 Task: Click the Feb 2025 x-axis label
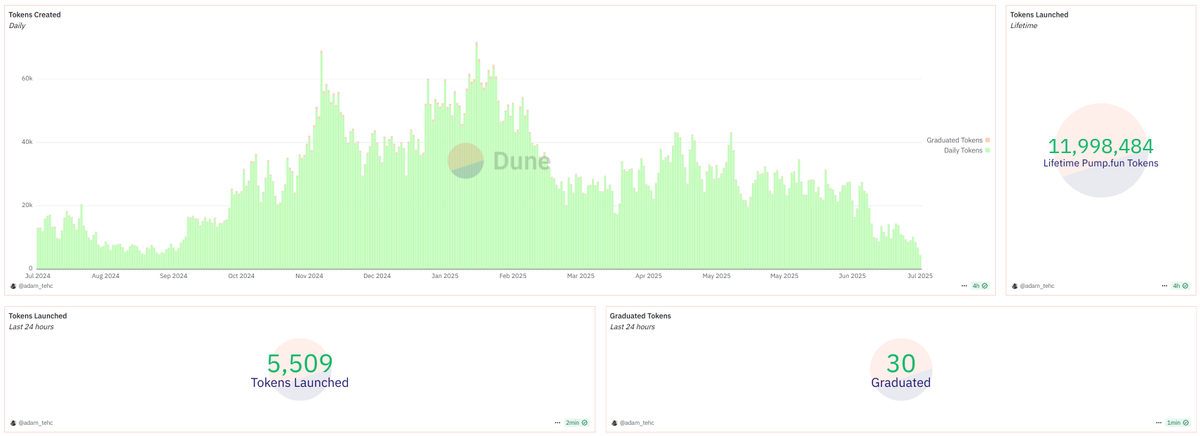[512, 275]
